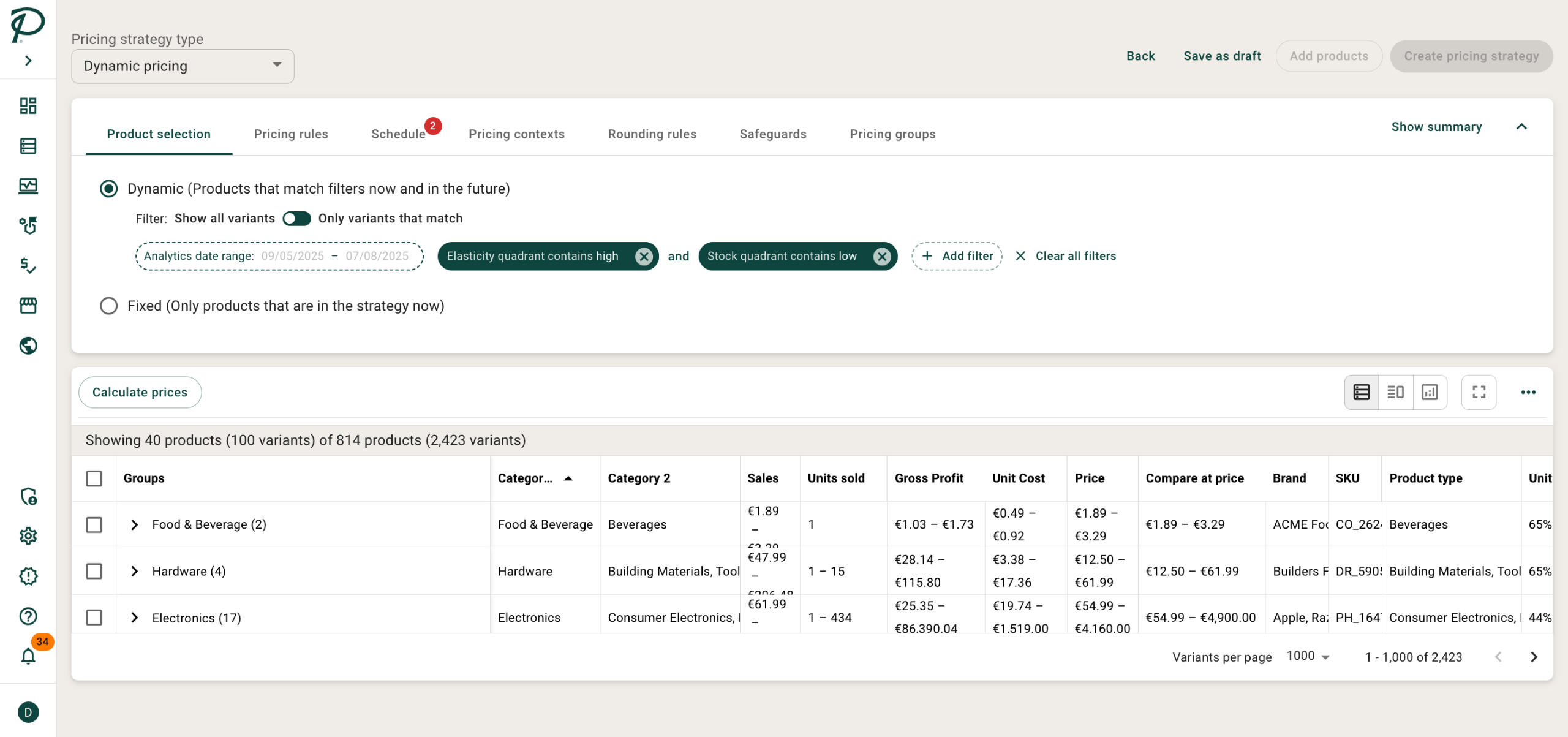Toggle Only variants that match switch
Image resolution: width=1568 pixels, height=737 pixels.
pos(296,219)
